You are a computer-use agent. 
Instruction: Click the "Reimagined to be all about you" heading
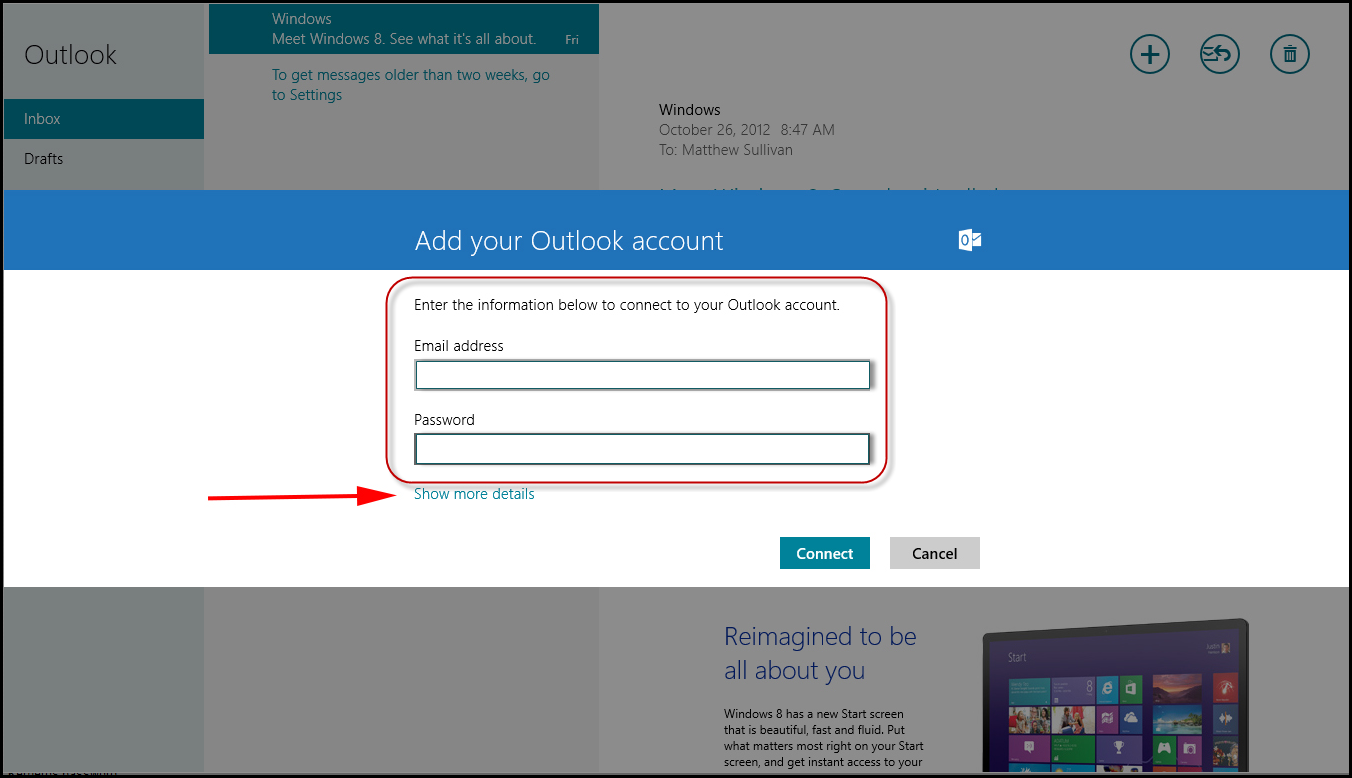click(820, 653)
